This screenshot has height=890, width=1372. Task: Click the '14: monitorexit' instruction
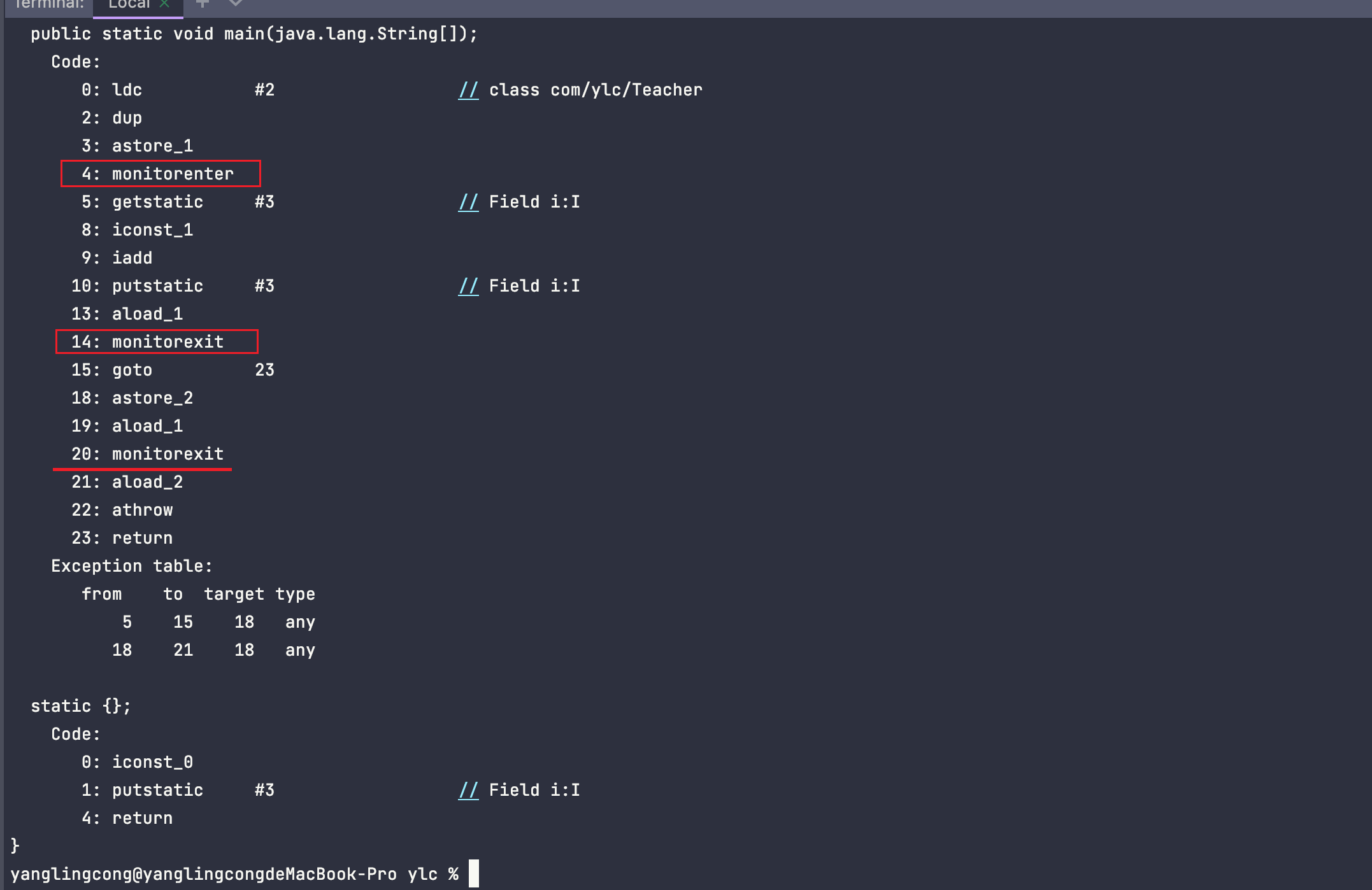(147, 343)
